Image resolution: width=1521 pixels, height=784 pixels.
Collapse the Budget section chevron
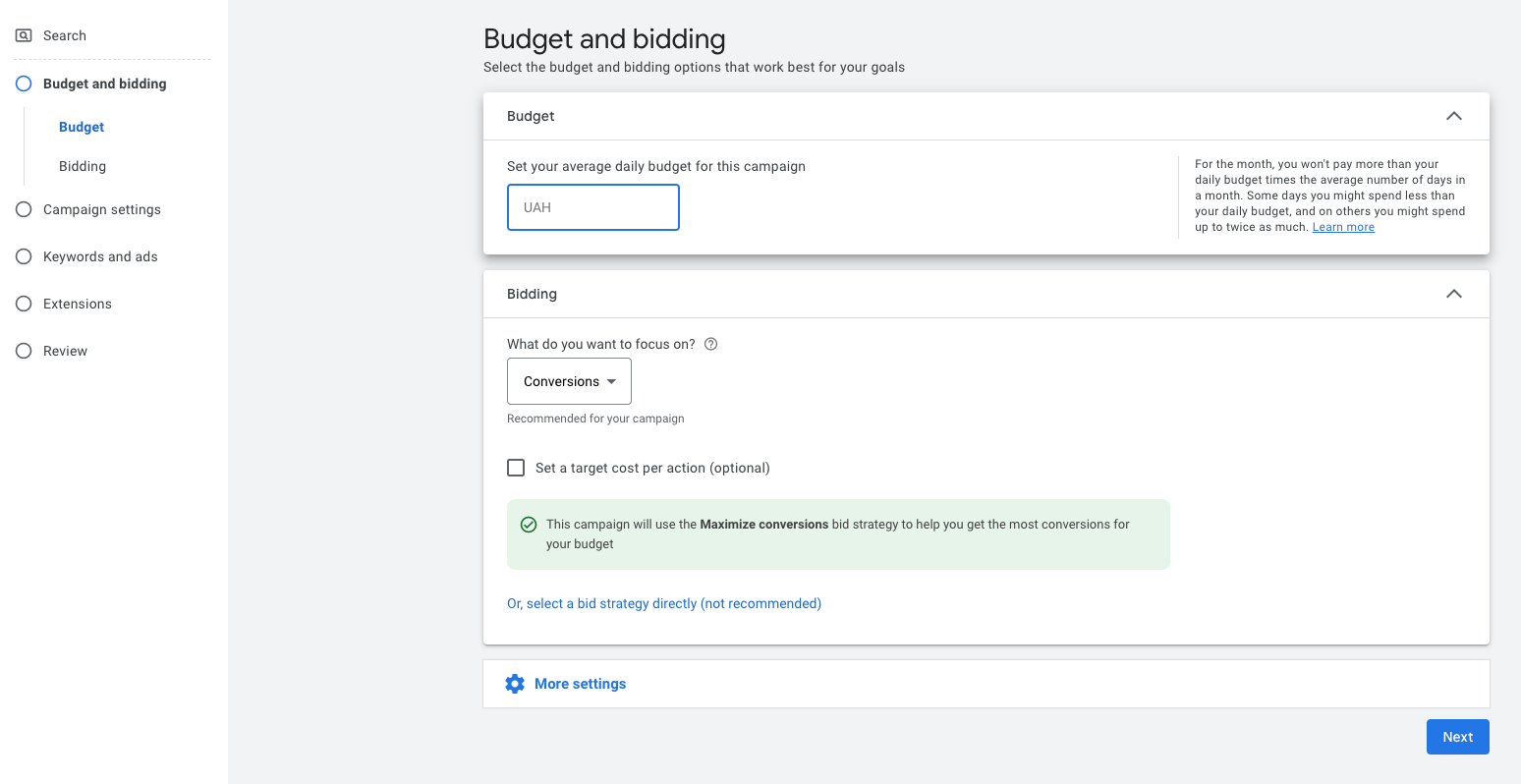(1454, 116)
